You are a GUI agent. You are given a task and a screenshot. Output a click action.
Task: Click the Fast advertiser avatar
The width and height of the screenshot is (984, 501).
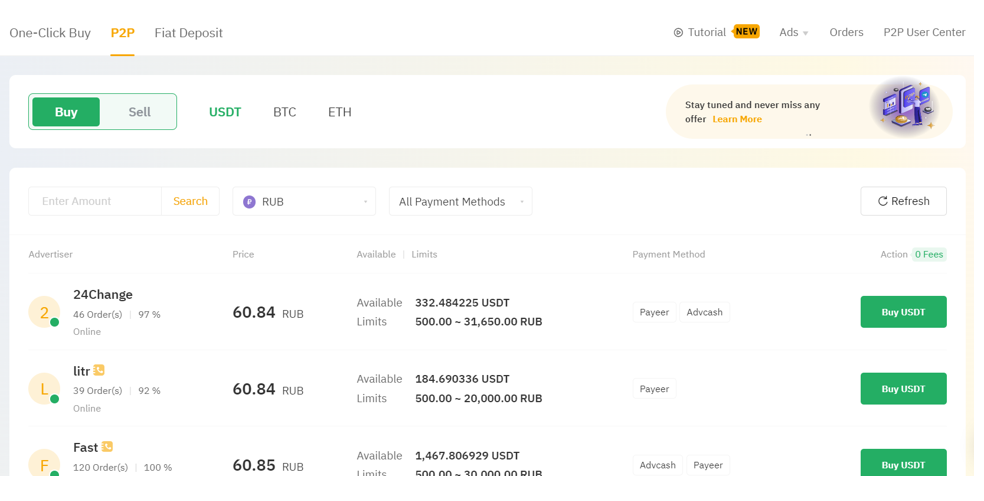[x=44, y=464]
